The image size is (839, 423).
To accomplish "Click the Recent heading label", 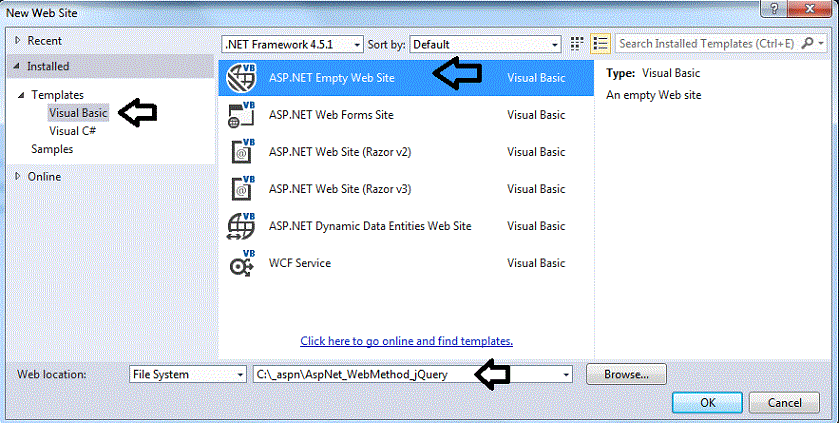I will click(x=44, y=41).
